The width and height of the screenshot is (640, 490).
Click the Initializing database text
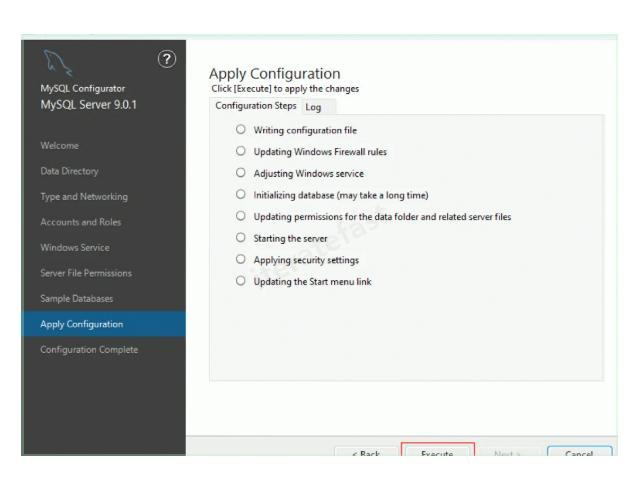341,195
